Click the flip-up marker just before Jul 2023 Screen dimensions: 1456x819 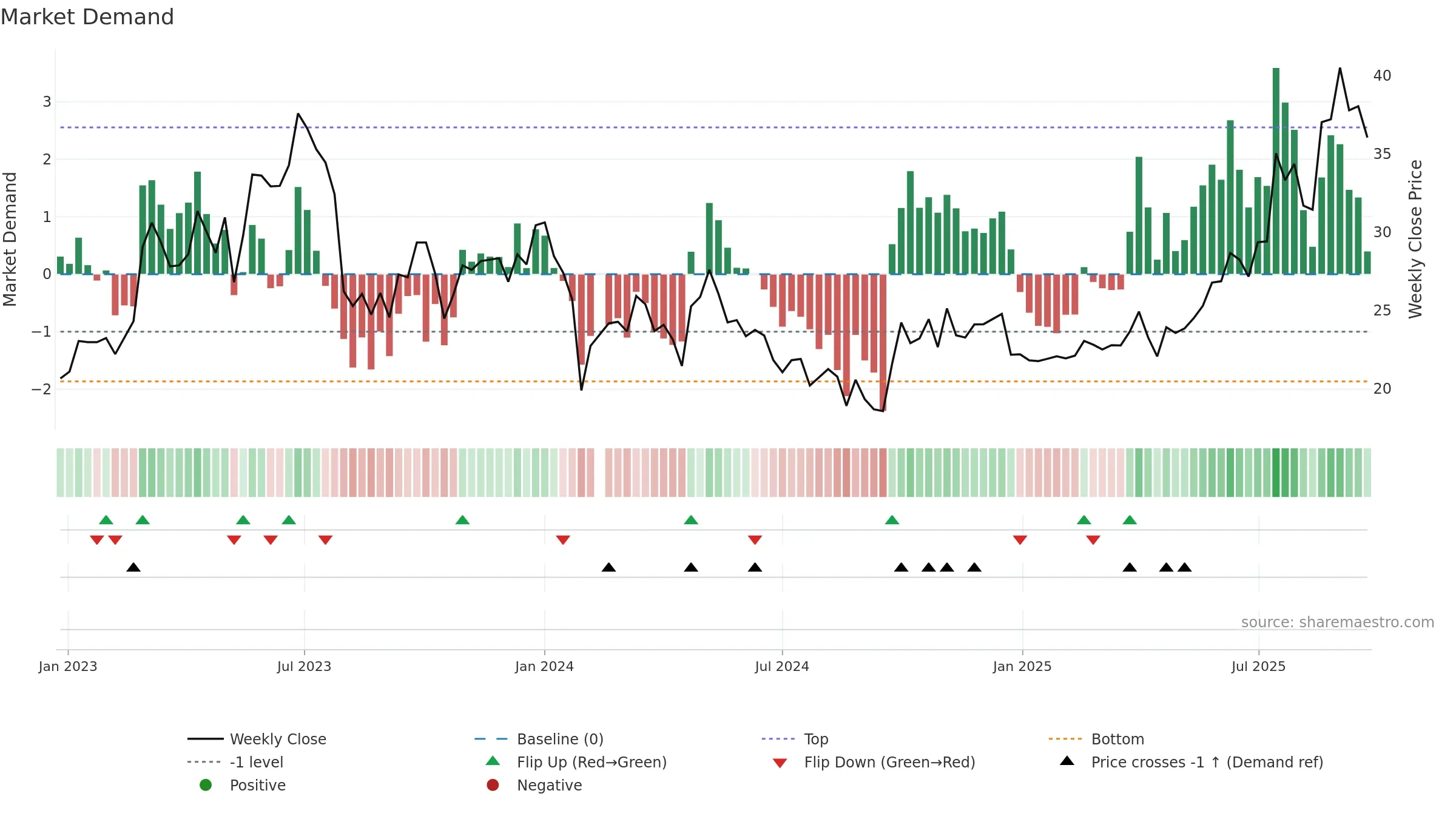(289, 519)
